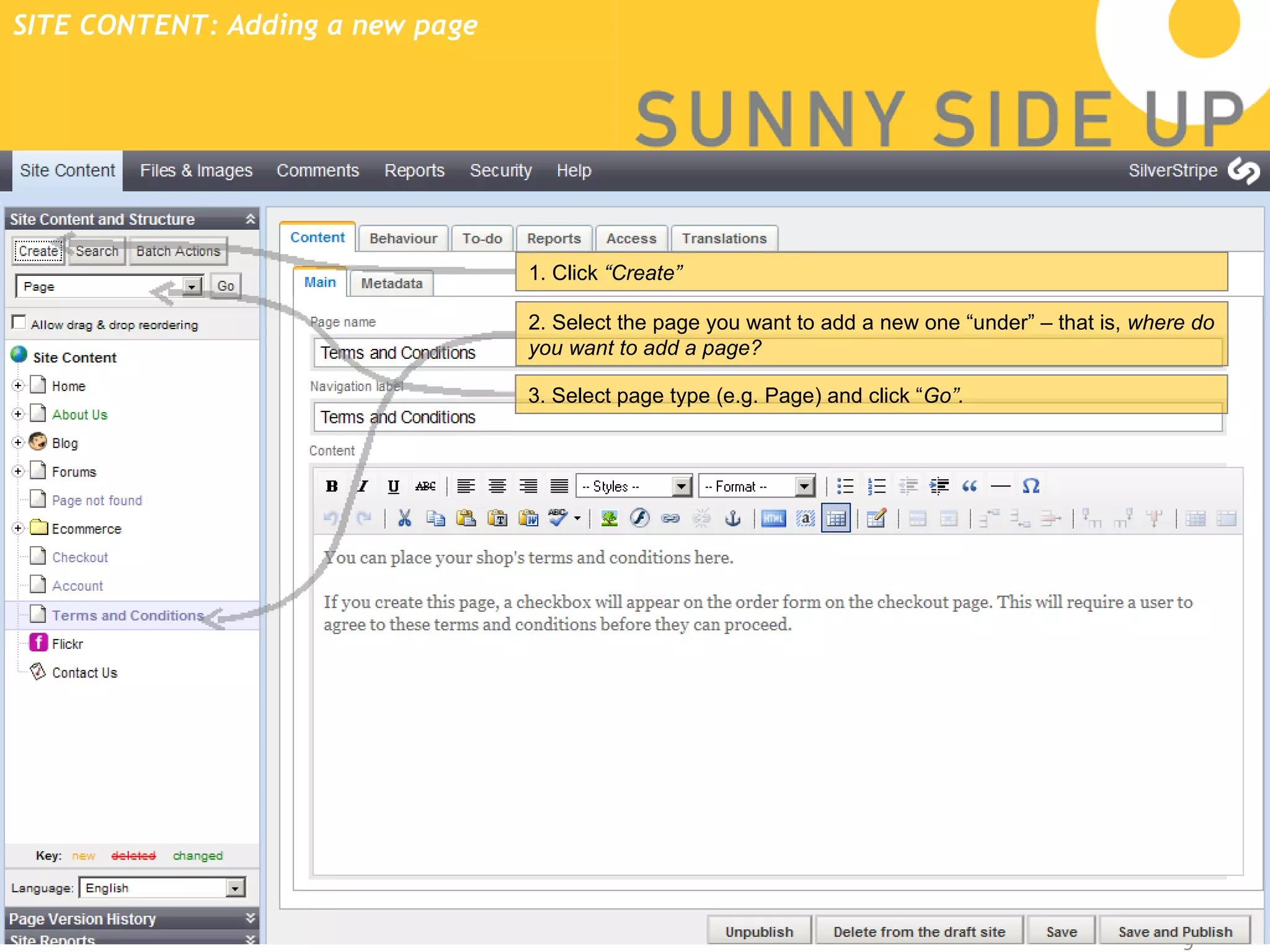Open Files & Images menu

coord(196,170)
